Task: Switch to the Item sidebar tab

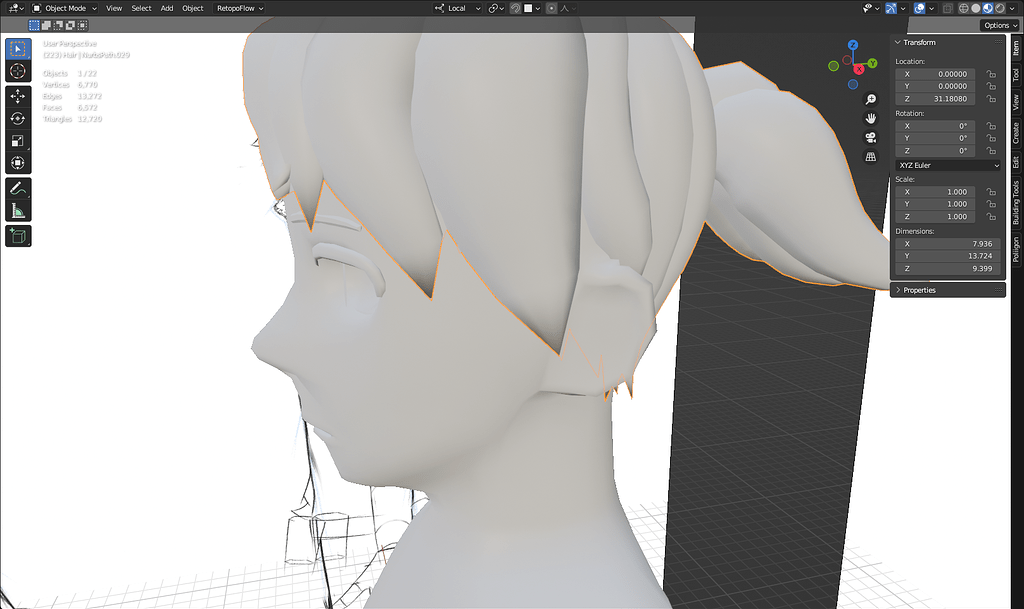Action: (x=1016, y=48)
